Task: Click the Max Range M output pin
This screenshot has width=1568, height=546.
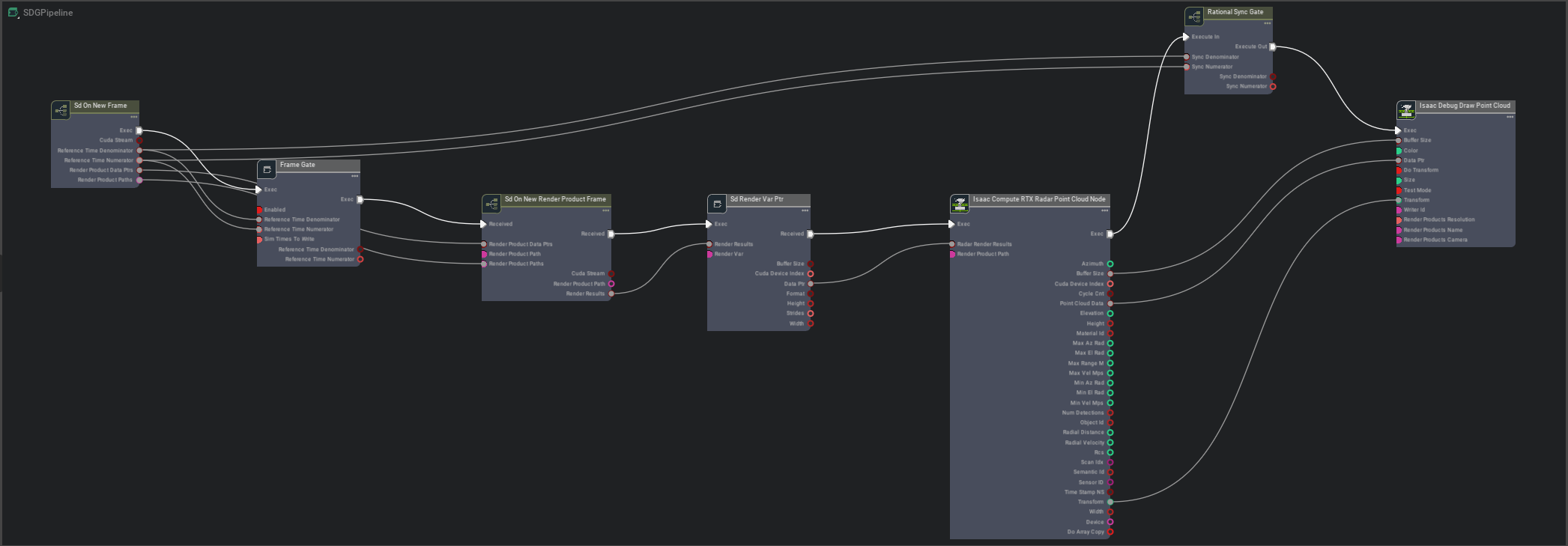Action: (x=1110, y=363)
